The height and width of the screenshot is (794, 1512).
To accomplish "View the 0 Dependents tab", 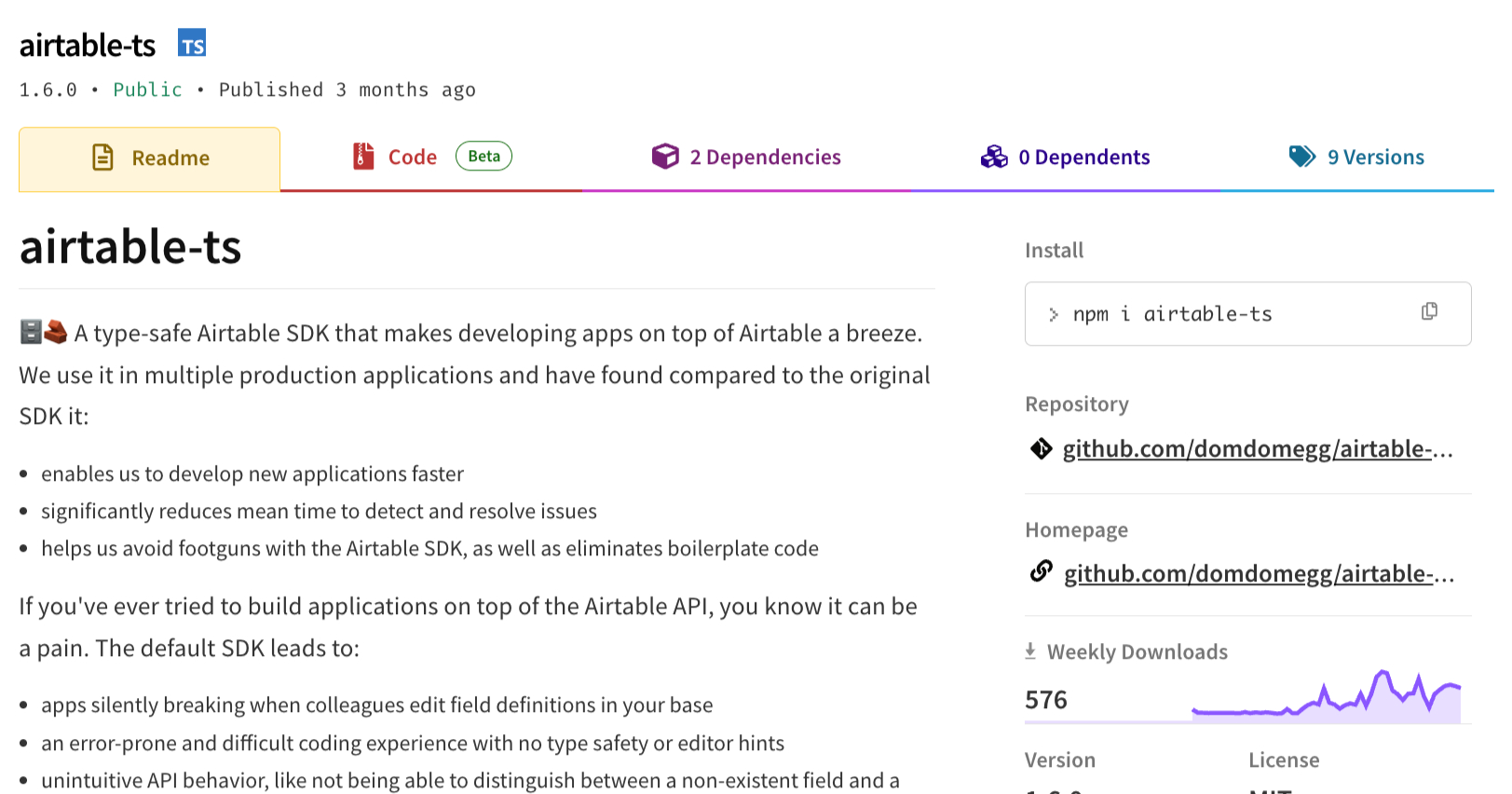I will pyautogui.click(x=1083, y=157).
